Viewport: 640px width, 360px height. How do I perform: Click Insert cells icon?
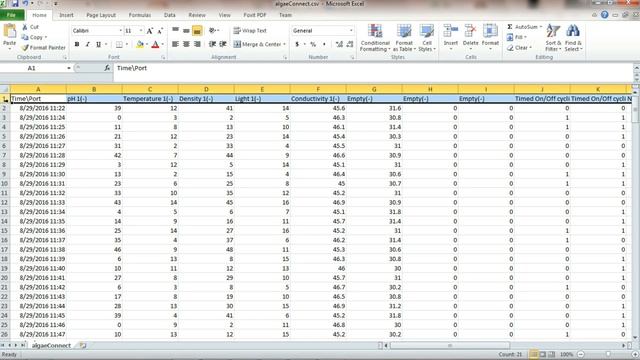[451, 32]
